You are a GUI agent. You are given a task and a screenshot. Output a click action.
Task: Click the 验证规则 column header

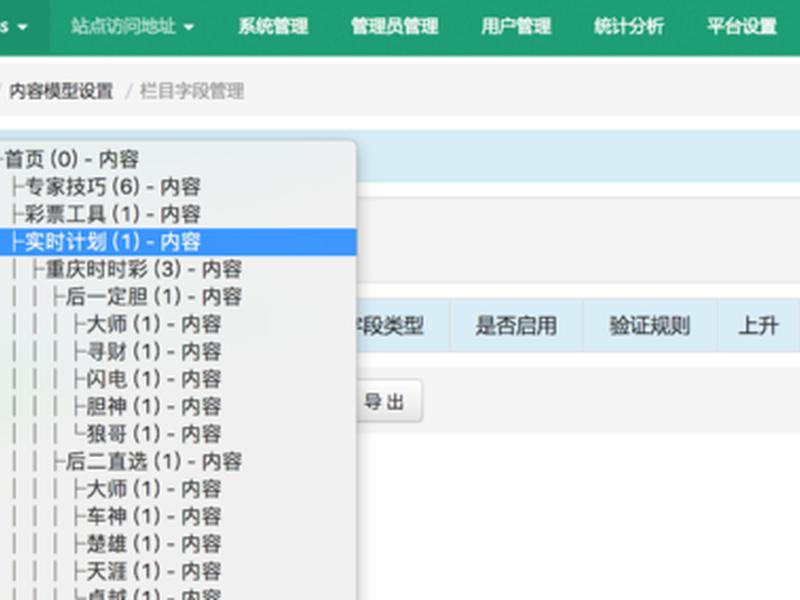[650, 326]
